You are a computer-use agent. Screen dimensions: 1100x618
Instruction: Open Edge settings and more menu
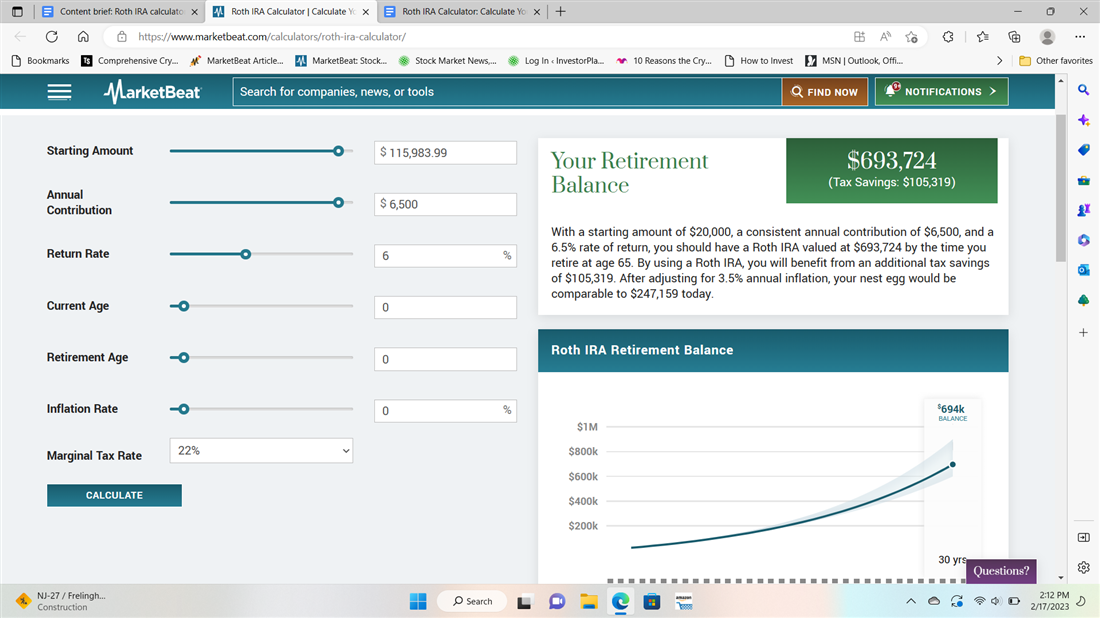[x=1080, y=36]
